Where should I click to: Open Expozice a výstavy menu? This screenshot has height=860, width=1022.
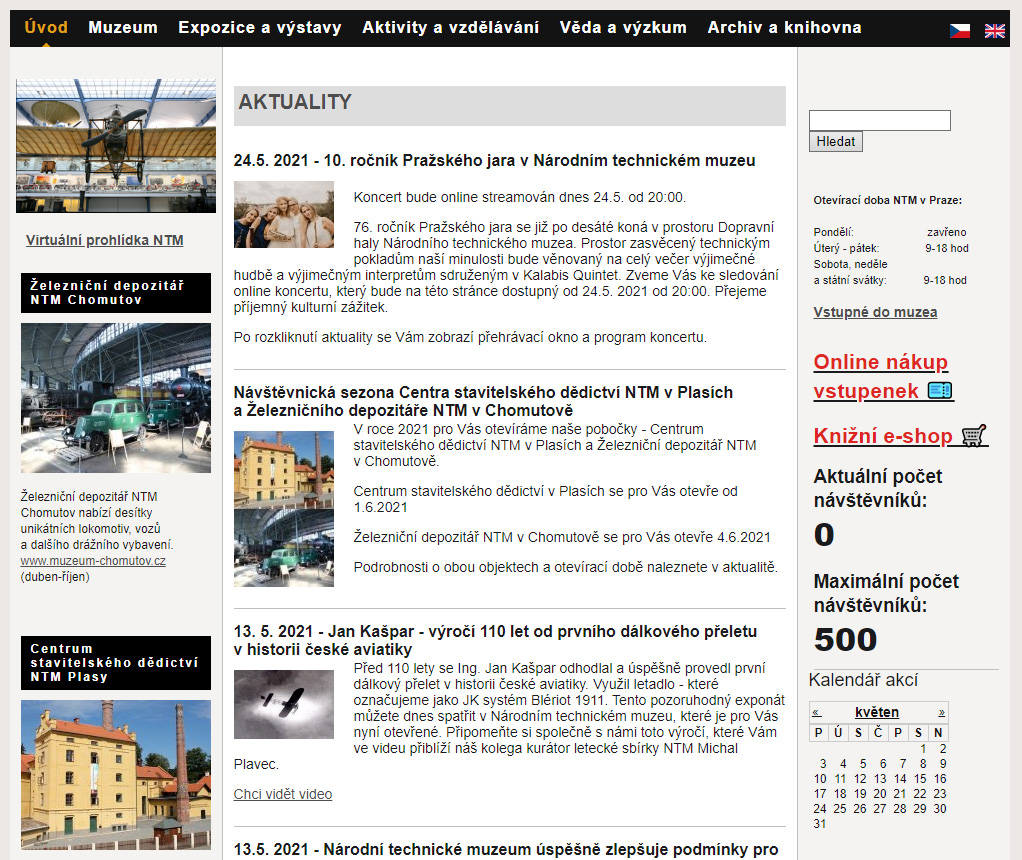click(x=259, y=27)
